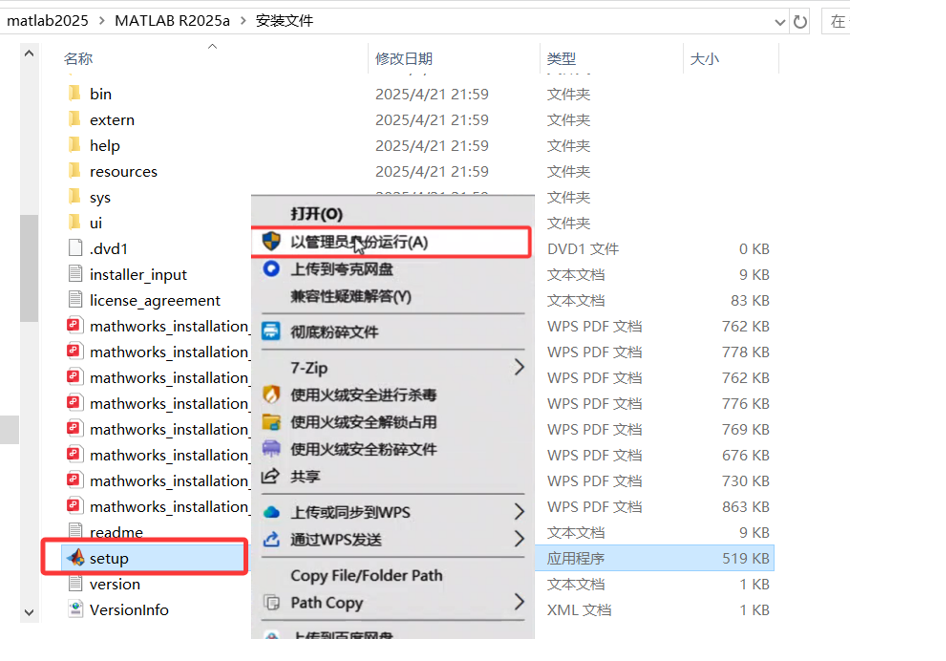Image resolution: width=946 pixels, height=661 pixels.
Task: Expand the 上传或同步到WPS submenu arrow
Action: pos(519,511)
